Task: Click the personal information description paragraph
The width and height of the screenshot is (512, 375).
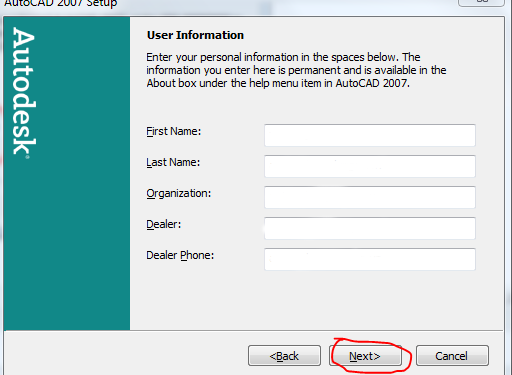Action: [x=296, y=70]
